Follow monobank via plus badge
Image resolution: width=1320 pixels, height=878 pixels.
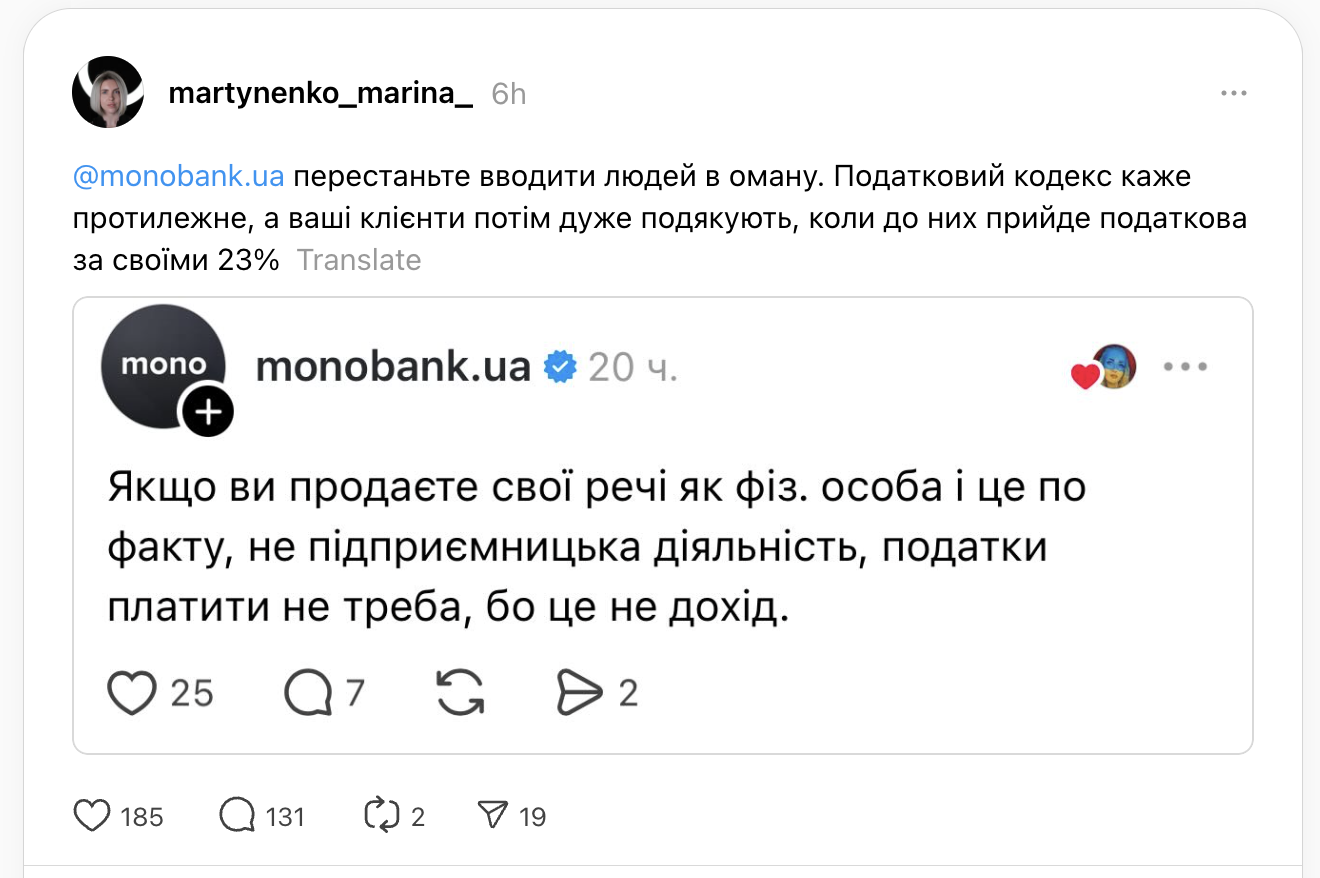pos(207,410)
